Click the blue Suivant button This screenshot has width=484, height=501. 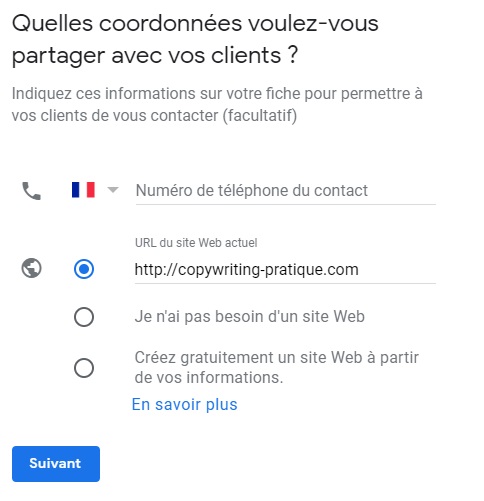(x=56, y=464)
